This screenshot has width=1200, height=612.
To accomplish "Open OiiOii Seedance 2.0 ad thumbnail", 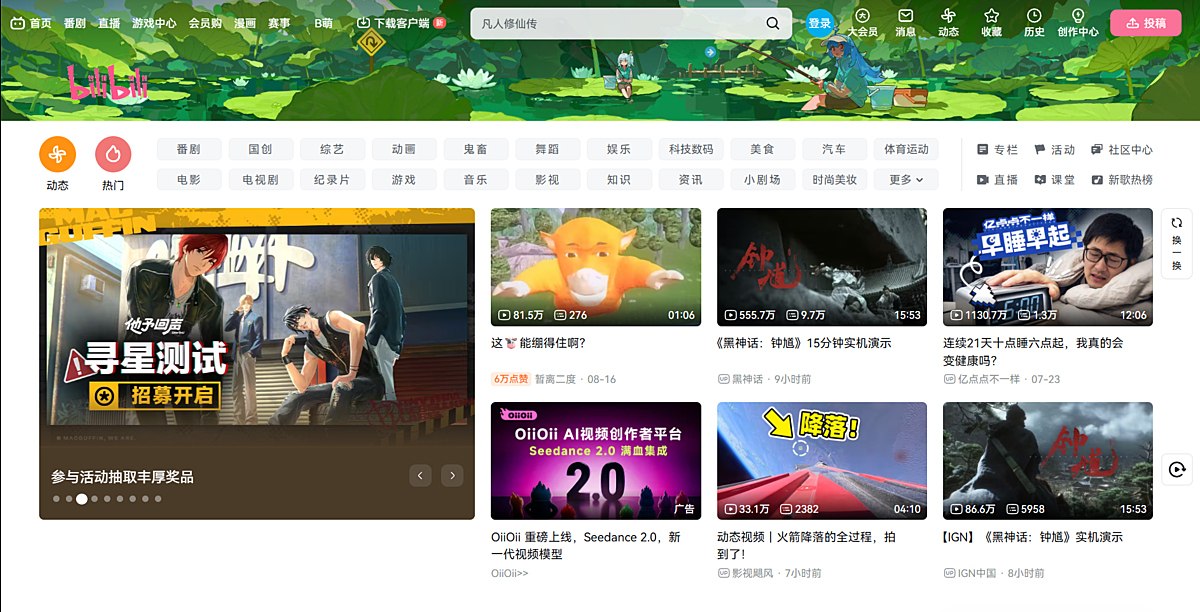I will point(596,461).
